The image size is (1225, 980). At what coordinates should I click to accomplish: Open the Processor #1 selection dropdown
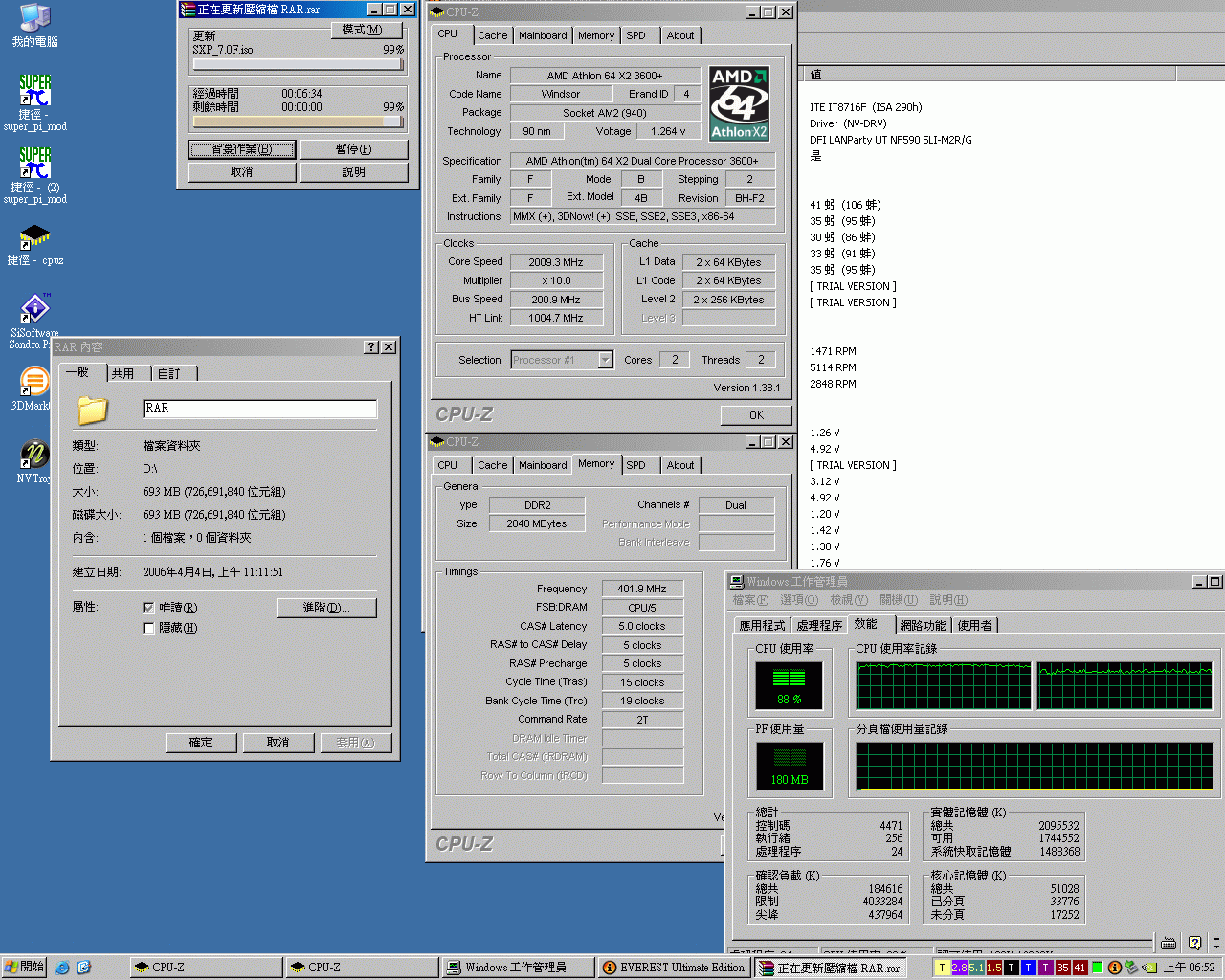click(x=605, y=360)
